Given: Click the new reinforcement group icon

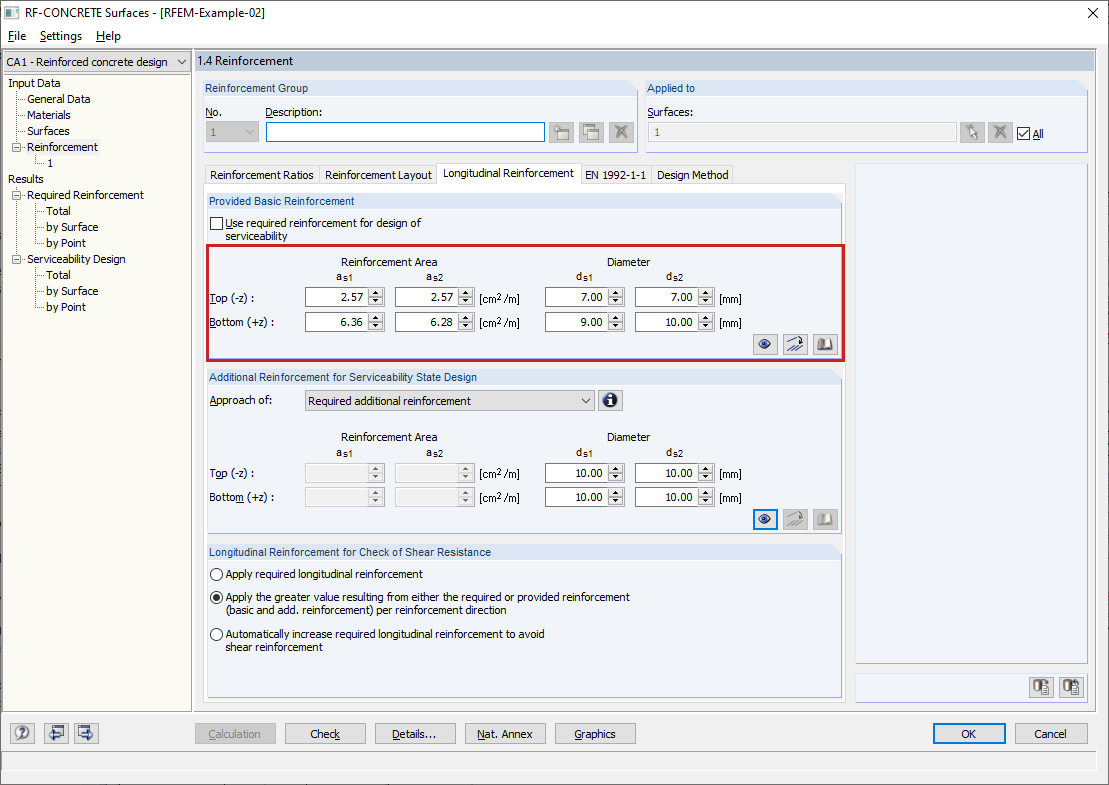Looking at the screenshot, I should [562, 132].
